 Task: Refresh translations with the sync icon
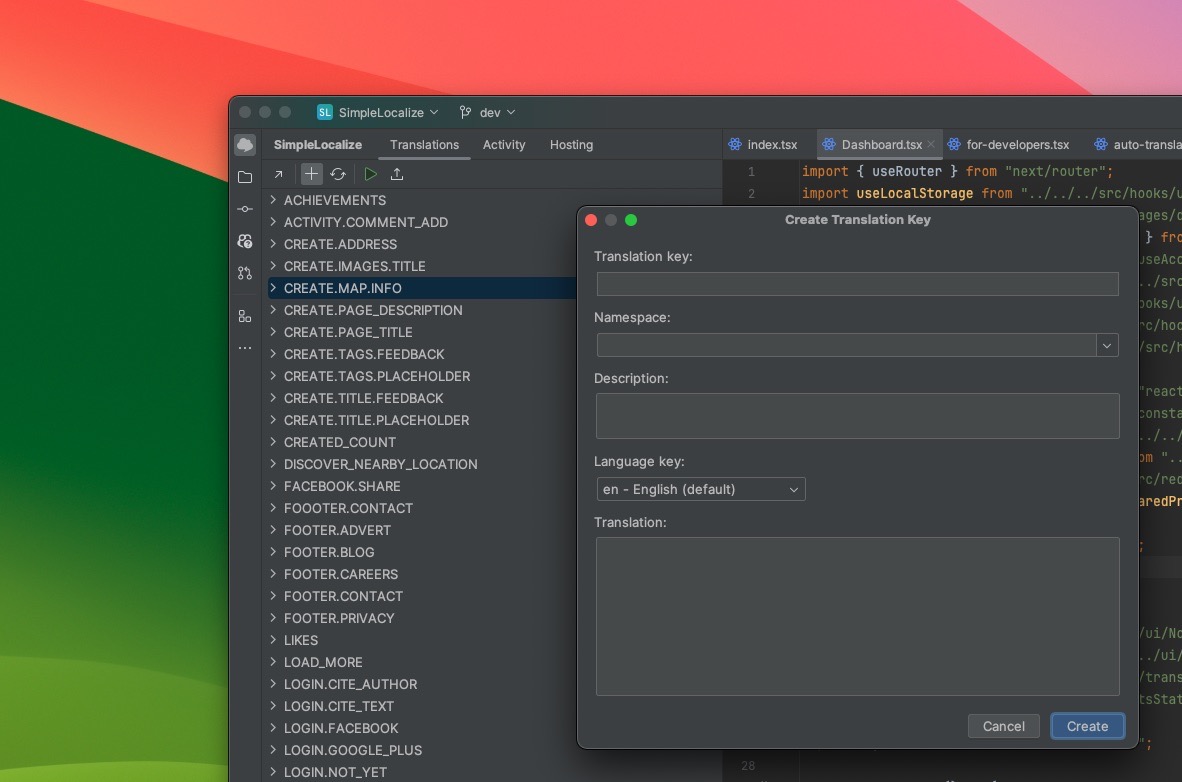[x=338, y=174]
